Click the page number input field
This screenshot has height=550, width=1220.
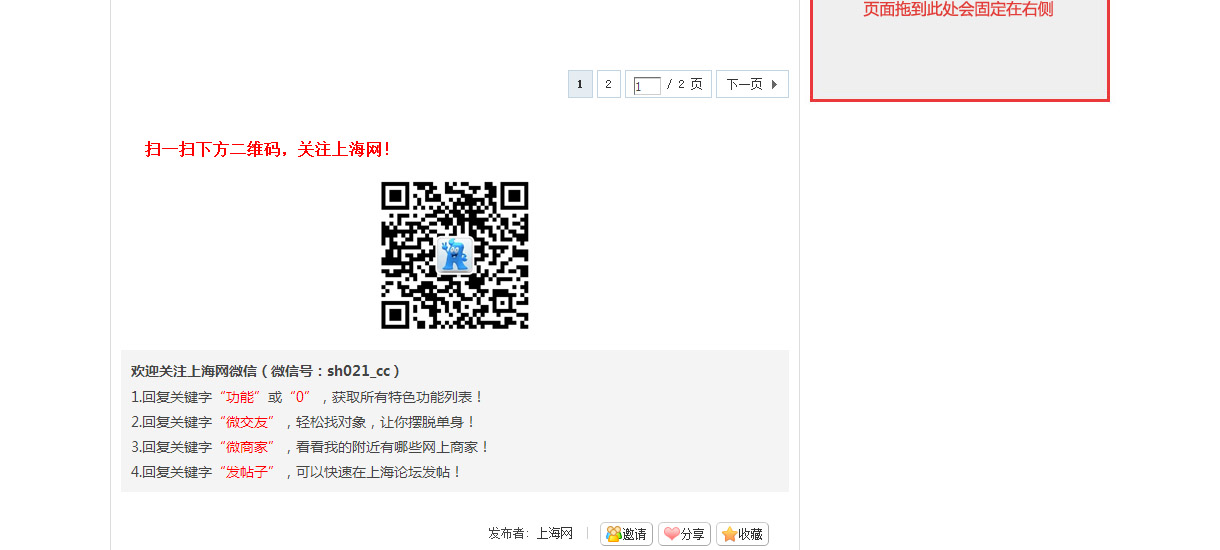pos(647,86)
